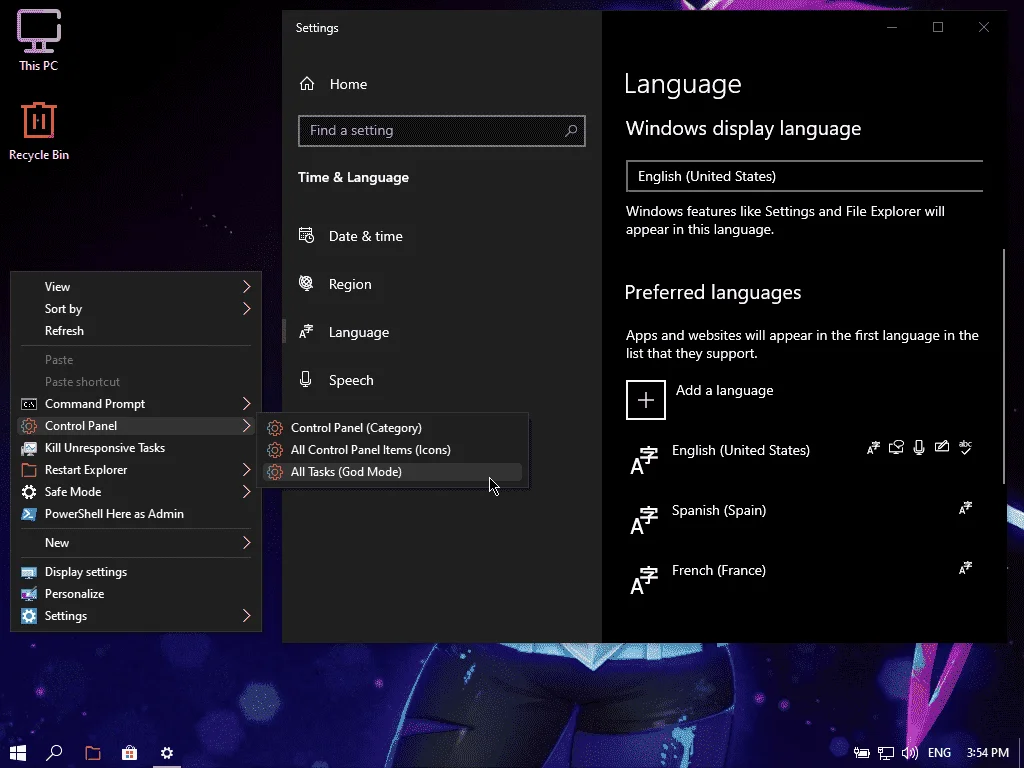Click the spell-check abc icon on the English row
Image resolution: width=1024 pixels, height=768 pixels.
pos(965,447)
